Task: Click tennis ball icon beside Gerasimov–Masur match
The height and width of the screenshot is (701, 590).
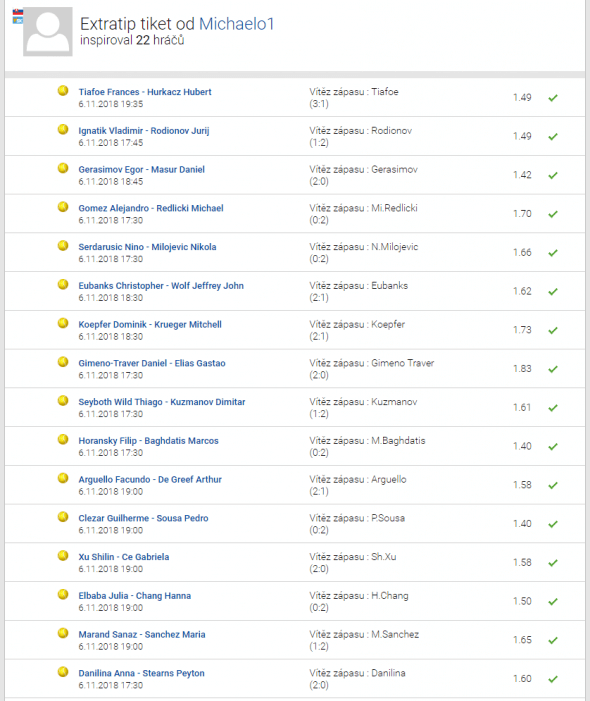Action: tap(63, 168)
